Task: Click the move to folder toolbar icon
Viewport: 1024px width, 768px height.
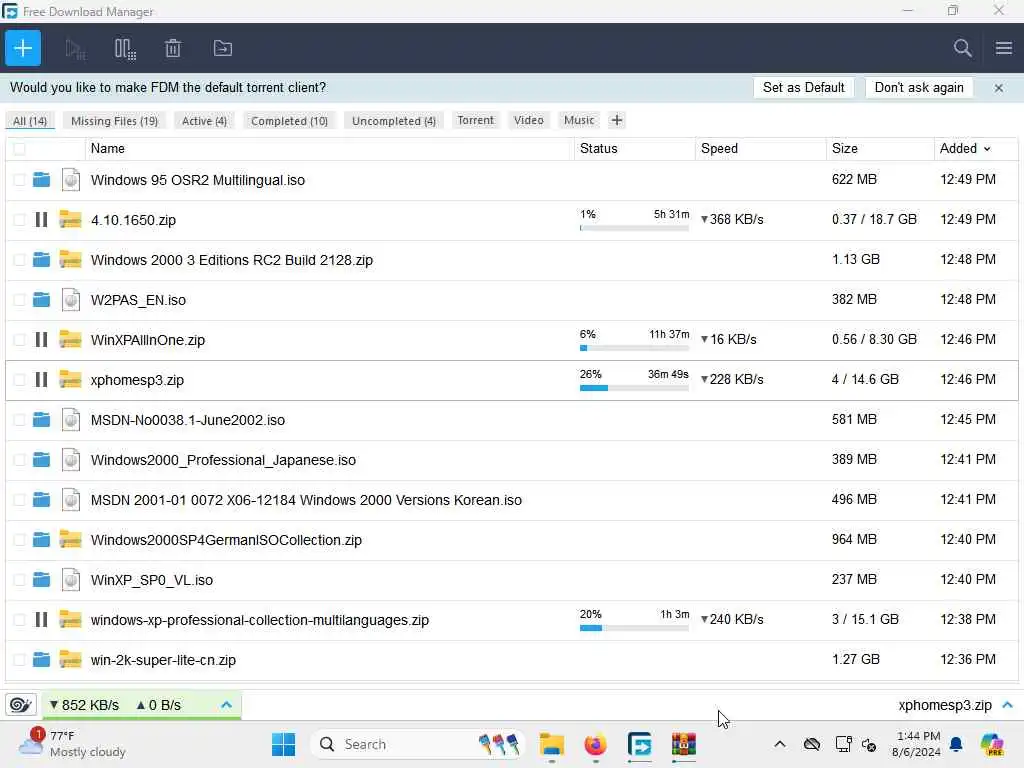Action: (x=223, y=48)
